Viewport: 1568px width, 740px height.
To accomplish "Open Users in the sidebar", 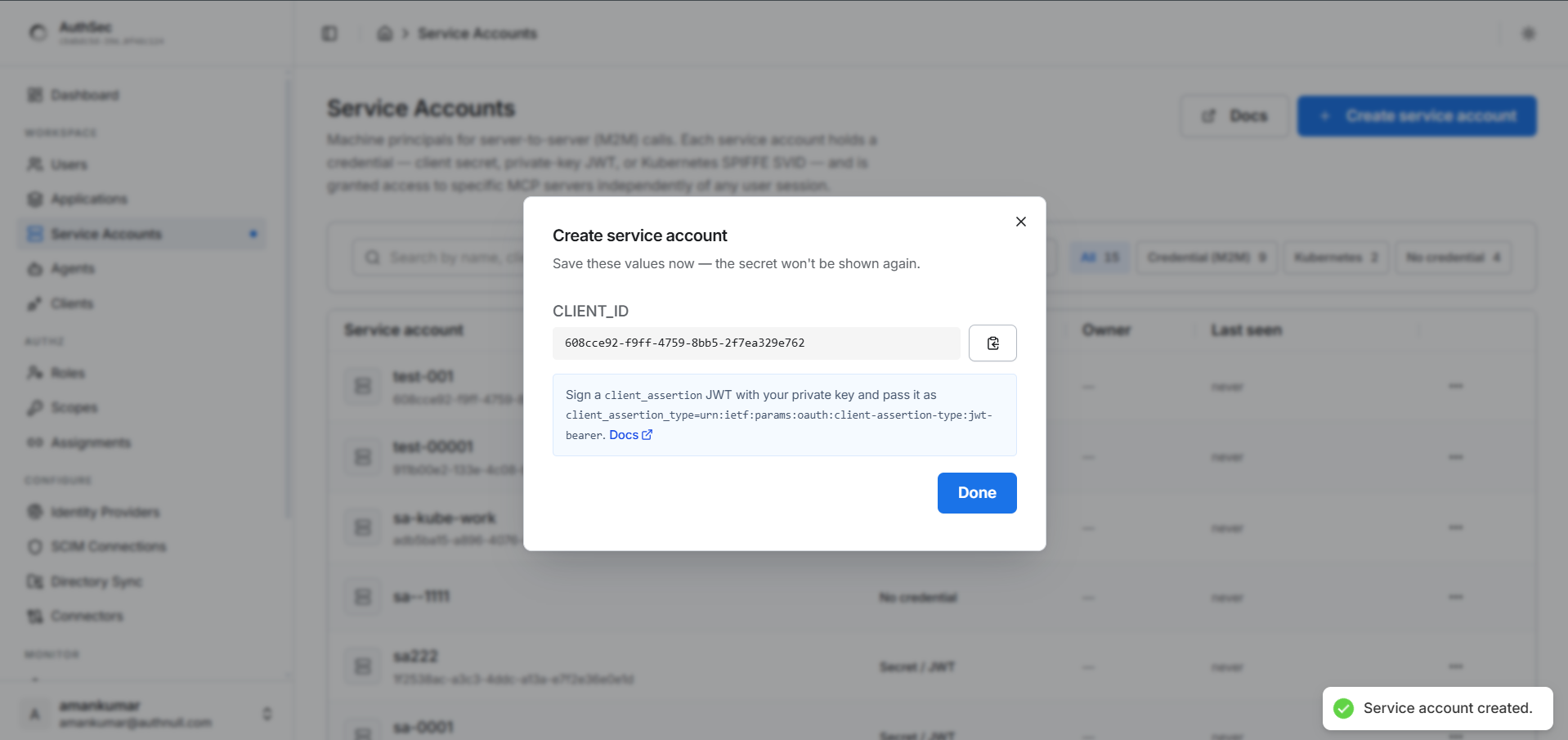I will coord(143,164).
